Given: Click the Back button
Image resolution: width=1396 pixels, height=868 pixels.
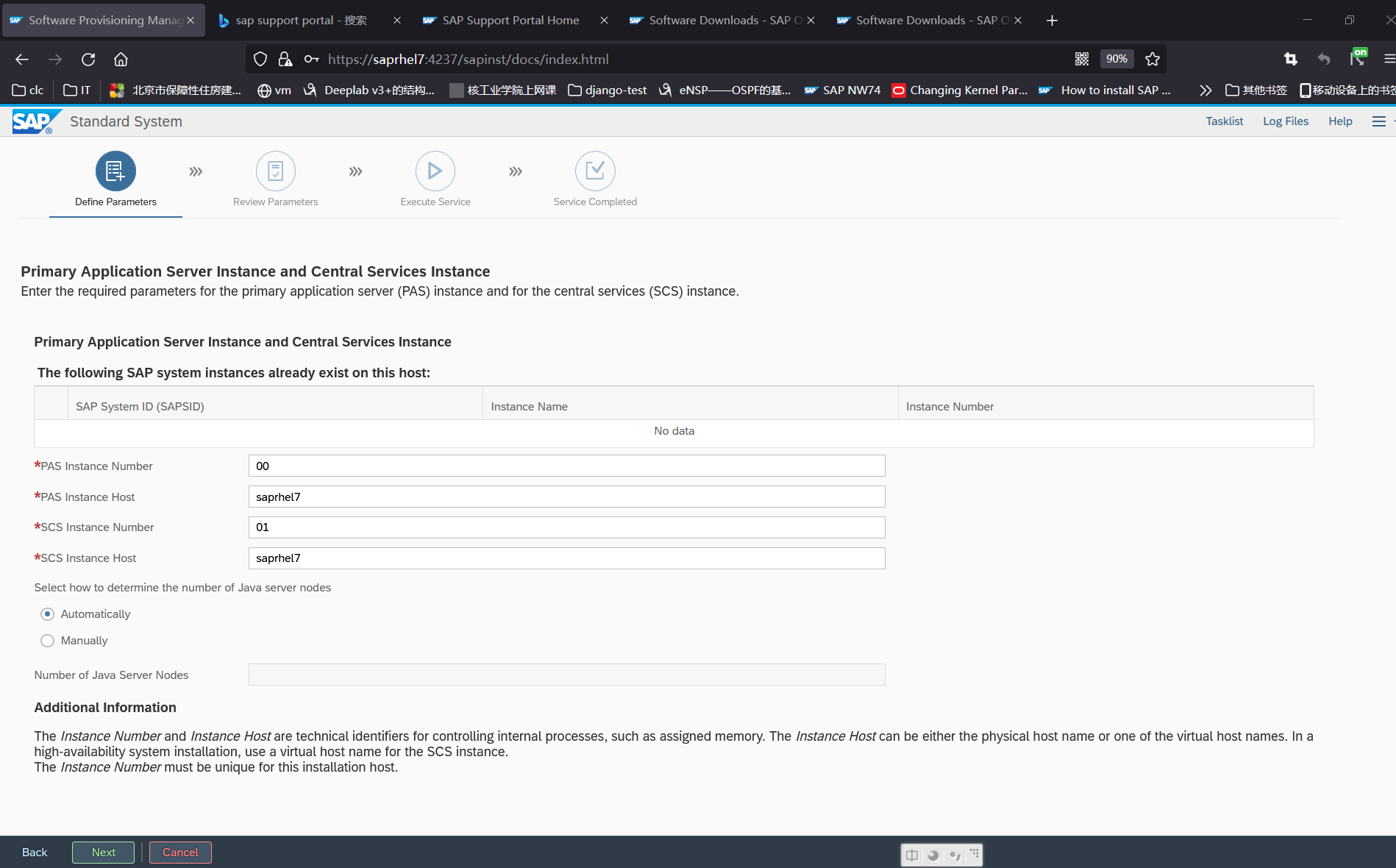Looking at the screenshot, I should coord(35,852).
